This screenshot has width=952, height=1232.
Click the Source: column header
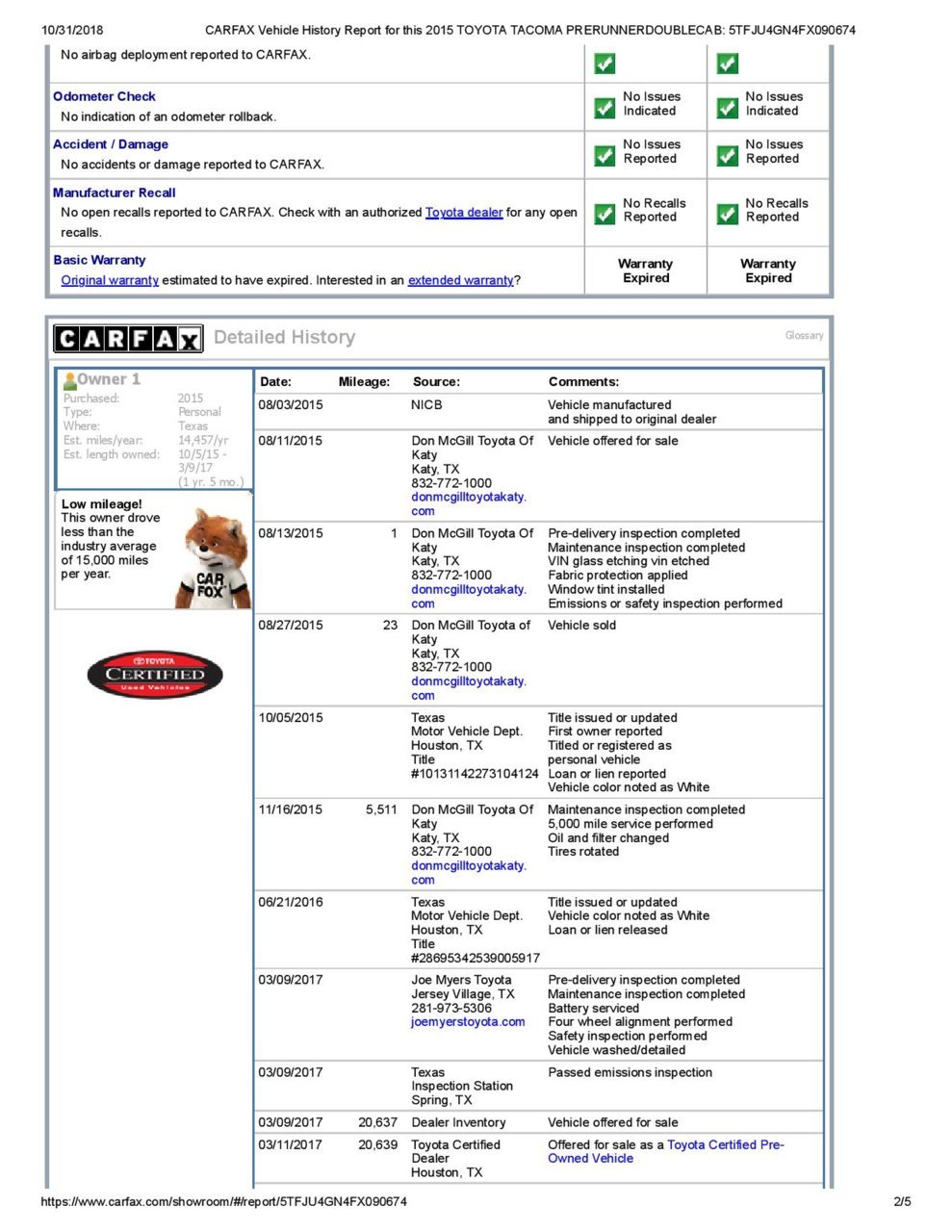point(436,382)
